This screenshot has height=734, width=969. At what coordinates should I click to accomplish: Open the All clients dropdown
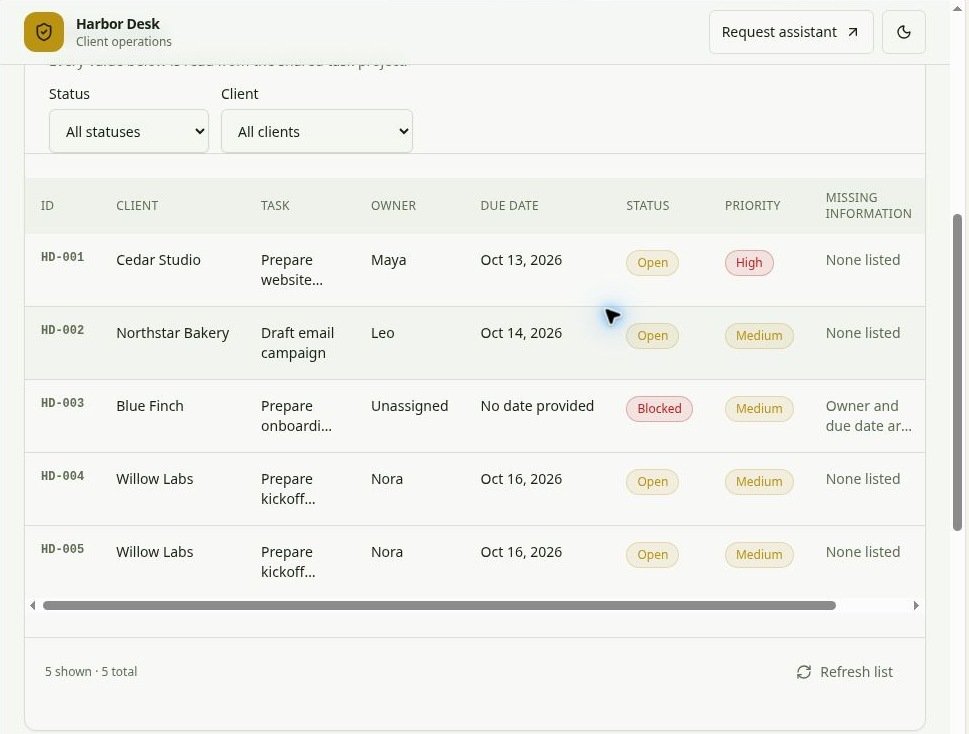pos(316,131)
